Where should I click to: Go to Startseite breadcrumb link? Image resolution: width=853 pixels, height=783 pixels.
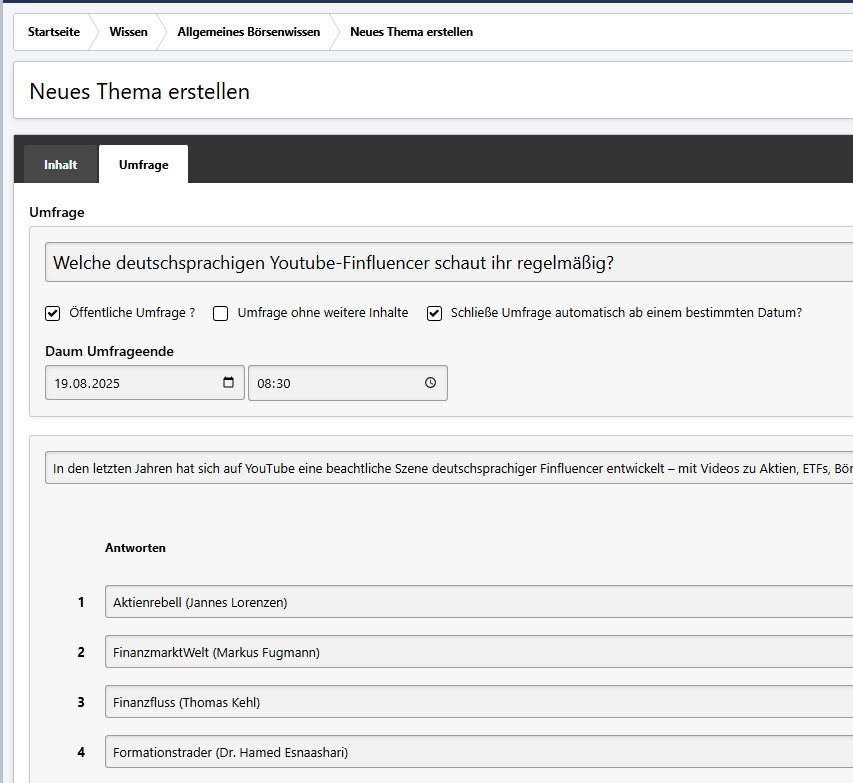[53, 32]
